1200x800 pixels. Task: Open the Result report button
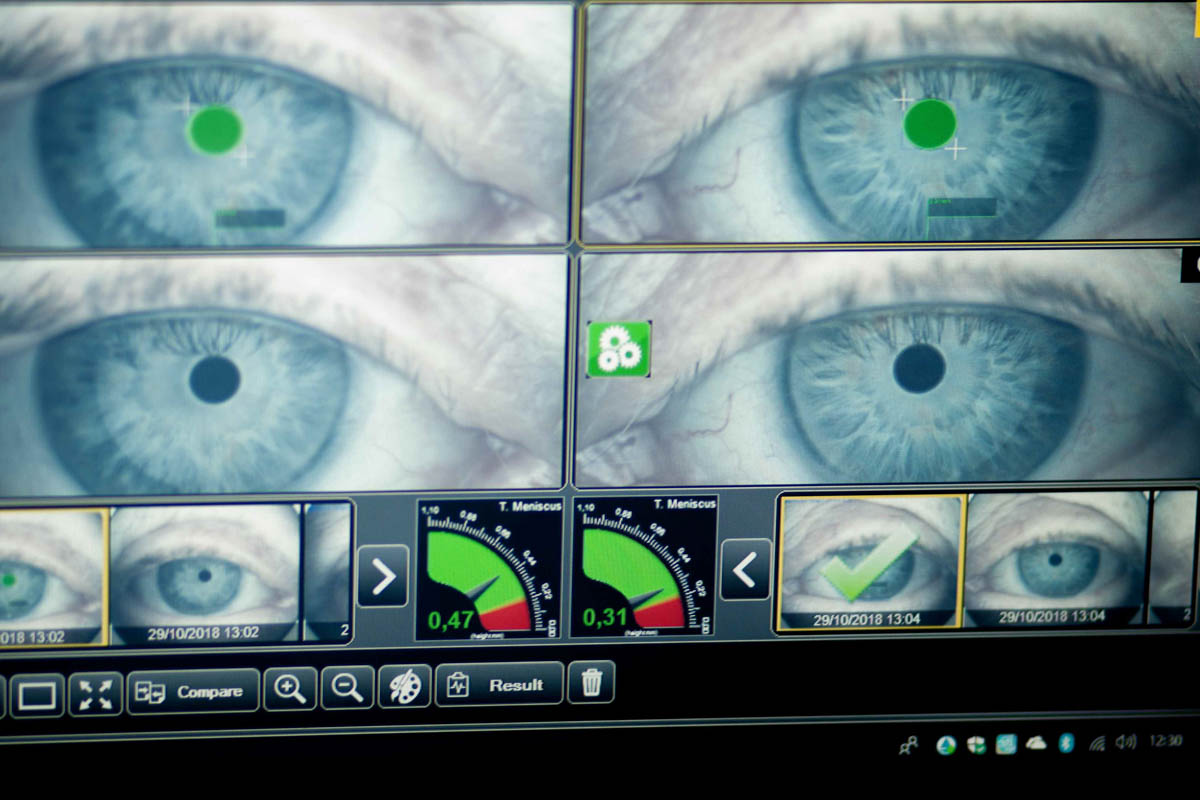coord(499,685)
